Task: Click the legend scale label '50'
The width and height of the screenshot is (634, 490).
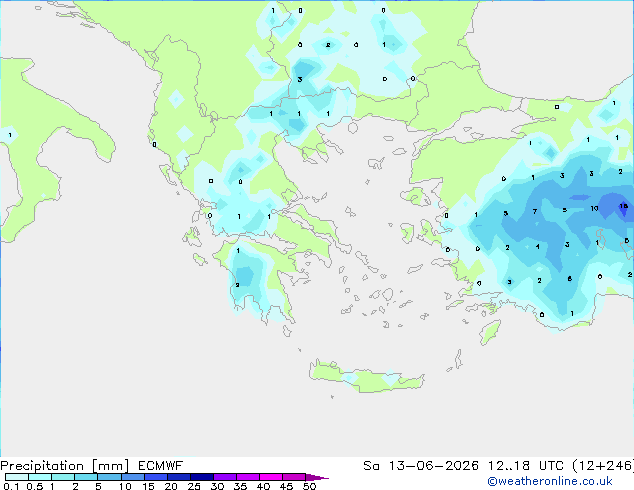Action: tap(309, 486)
